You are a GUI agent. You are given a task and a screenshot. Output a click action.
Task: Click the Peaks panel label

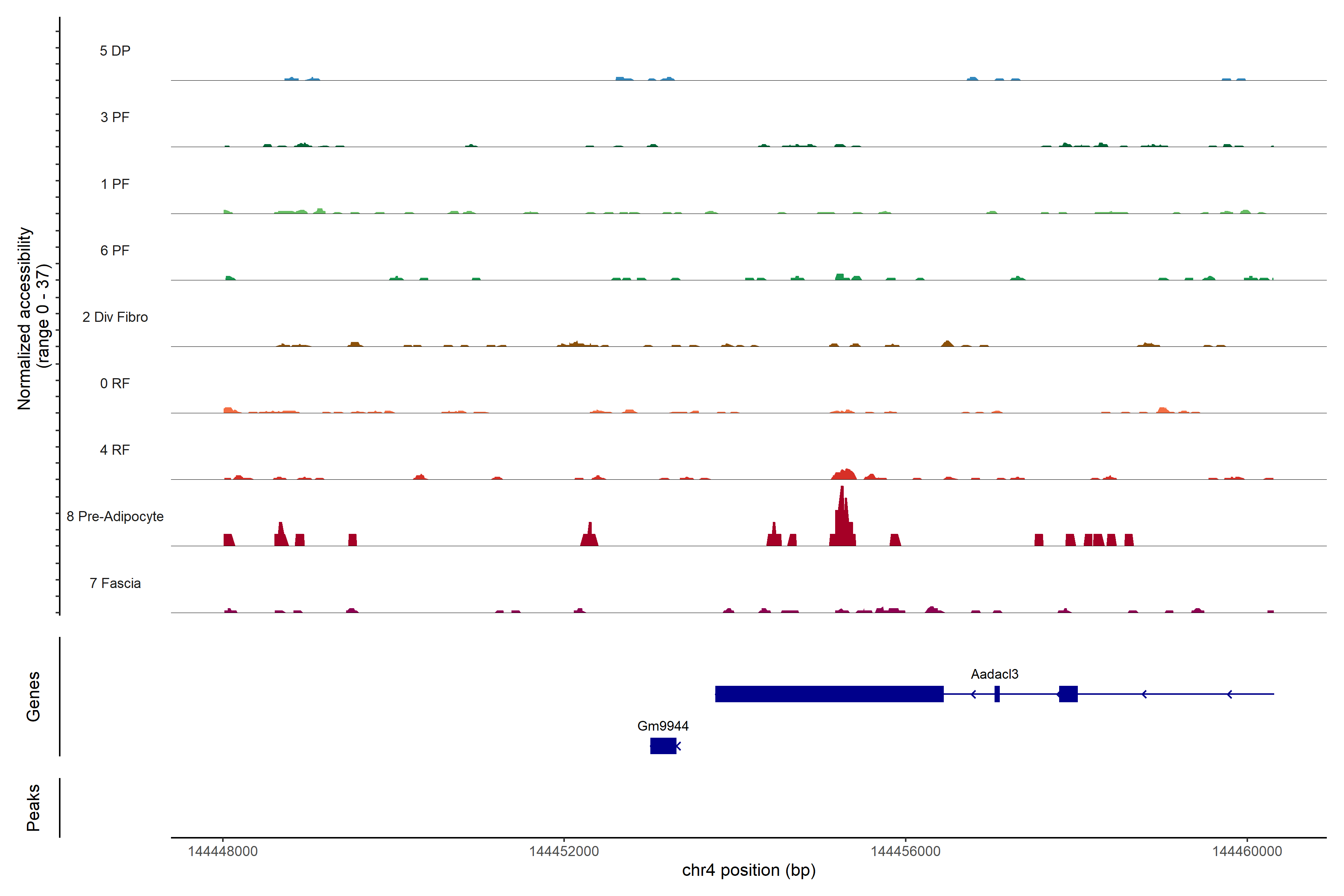33,808
